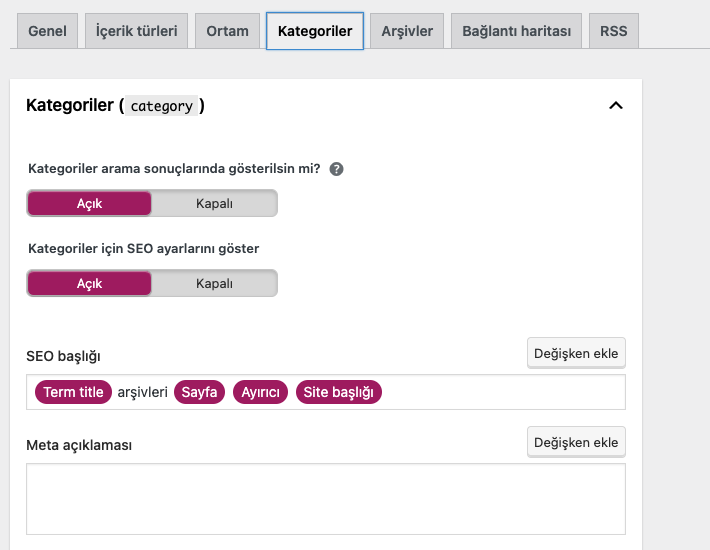Switch to İçerik türleri tab
710x550 pixels.
click(136, 31)
